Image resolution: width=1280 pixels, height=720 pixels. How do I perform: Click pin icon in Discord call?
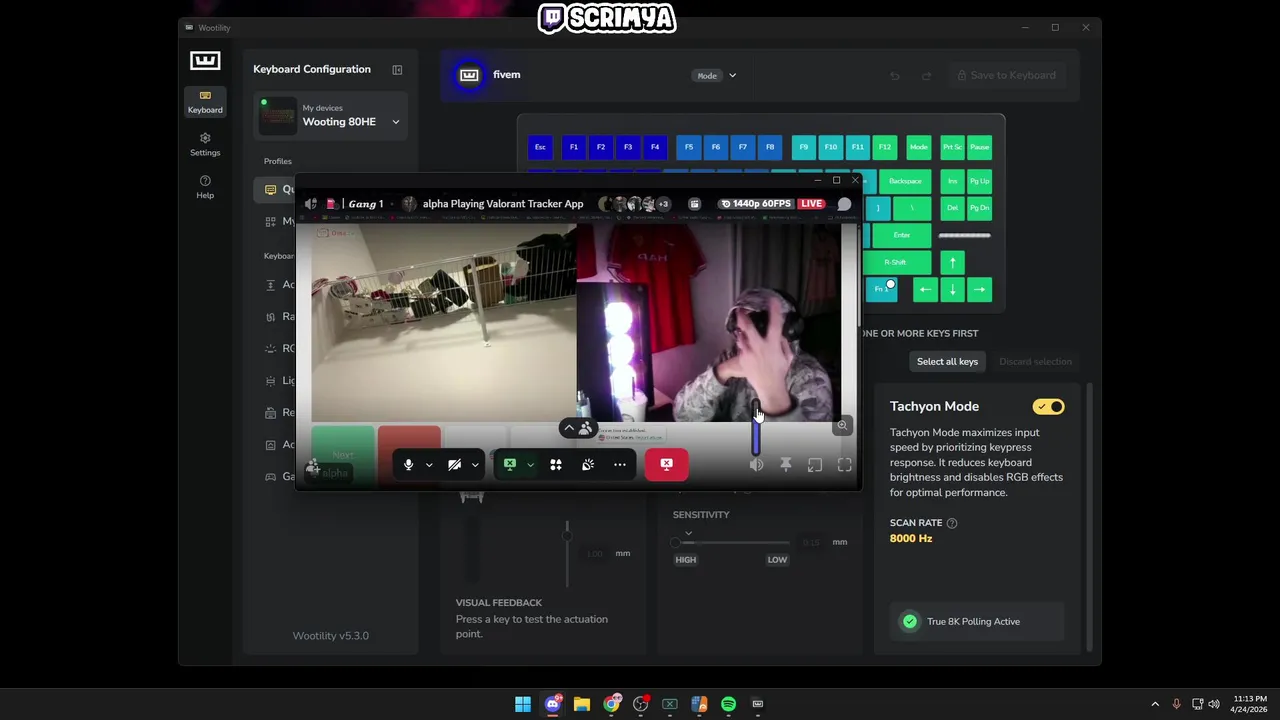pos(786,464)
